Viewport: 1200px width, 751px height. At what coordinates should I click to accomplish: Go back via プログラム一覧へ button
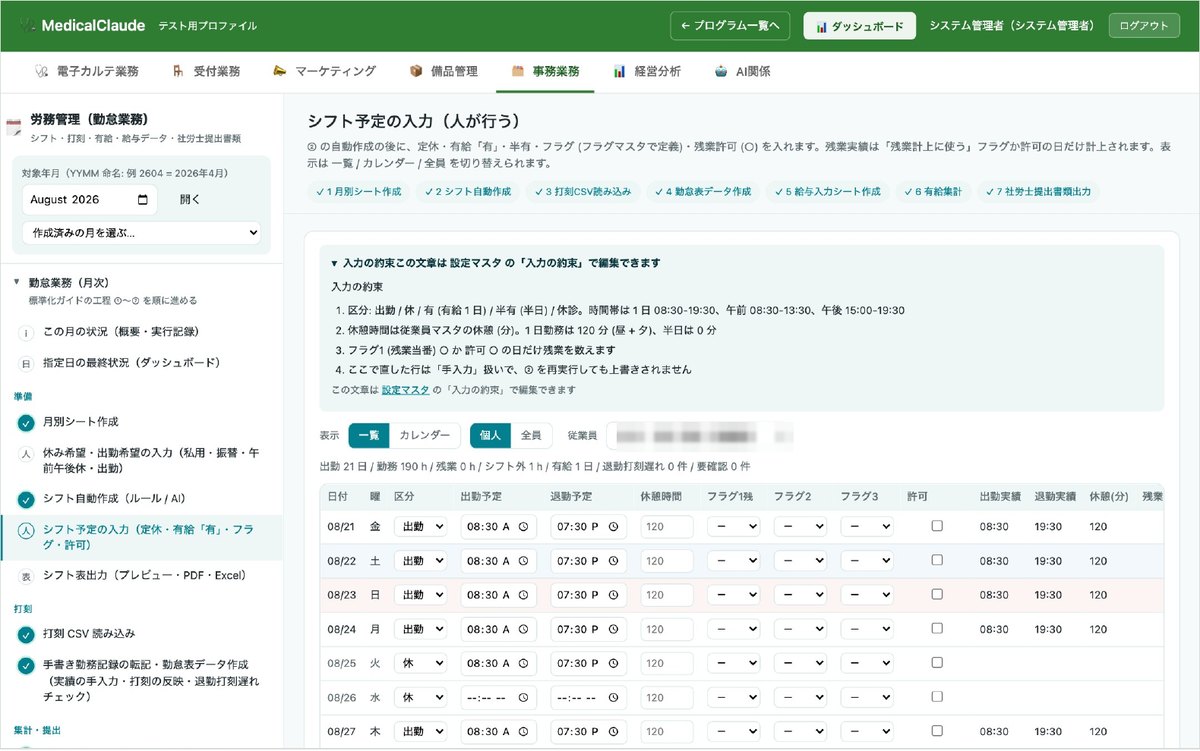click(731, 26)
